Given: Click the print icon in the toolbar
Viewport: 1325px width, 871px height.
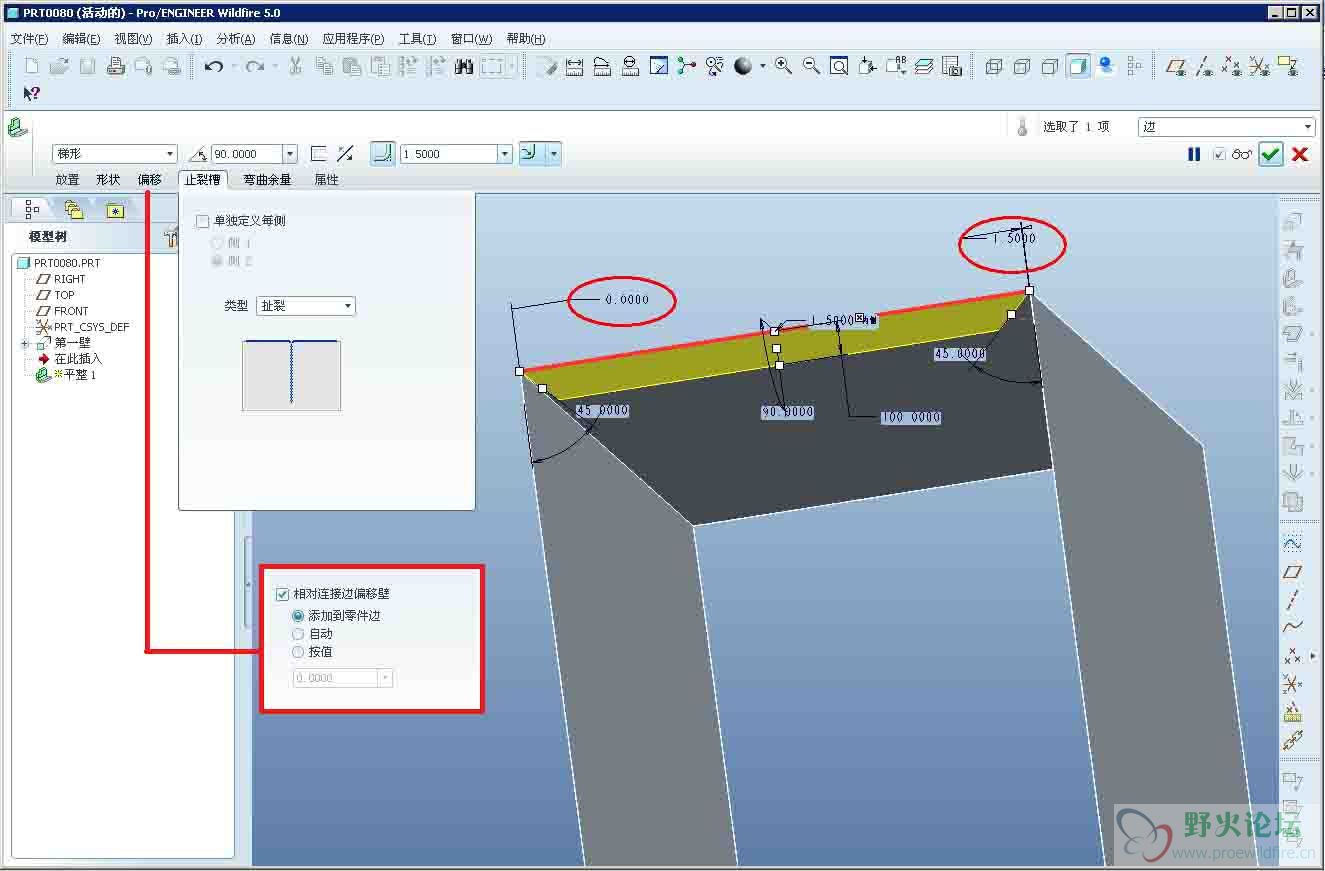Looking at the screenshot, I should (x=115, y=67).
